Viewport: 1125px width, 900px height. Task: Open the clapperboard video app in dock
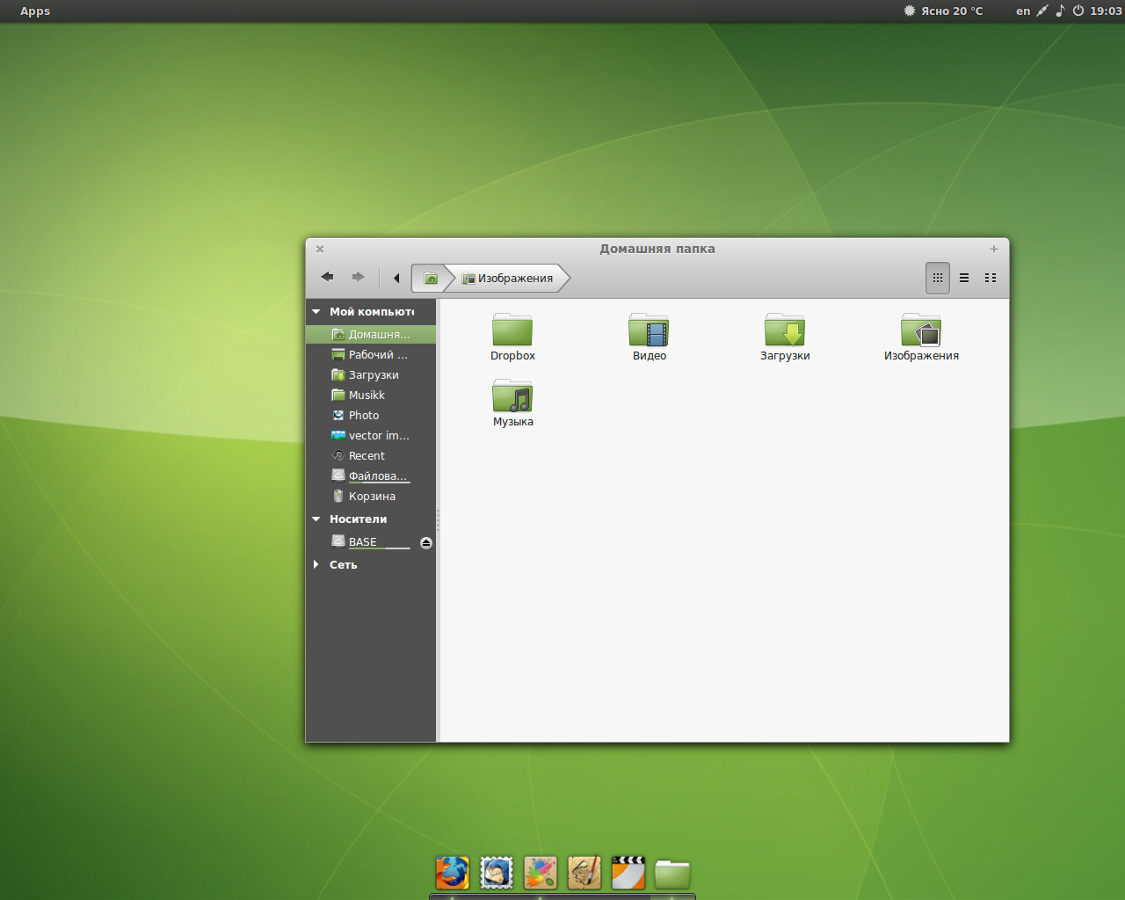tap(628, 873)
